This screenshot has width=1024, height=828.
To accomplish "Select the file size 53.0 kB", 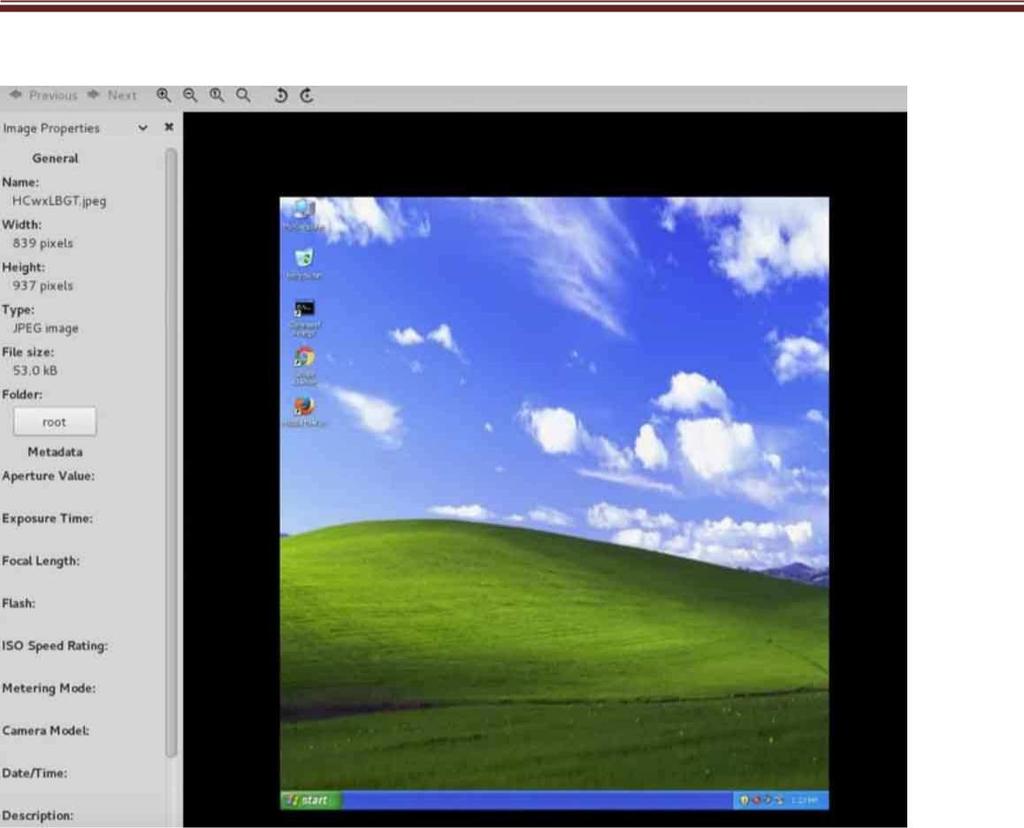I will (35, 371).
